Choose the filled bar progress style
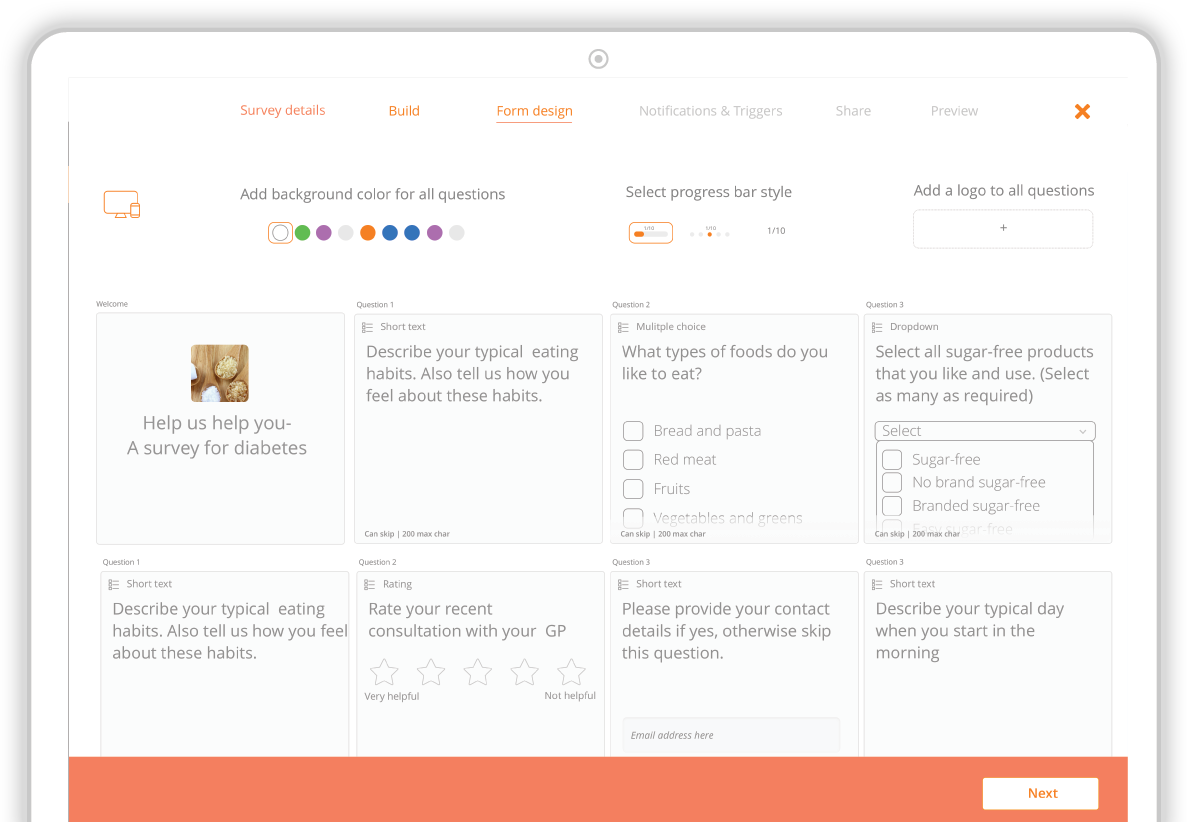The width and height of the screenshot is (1187, 822). [651, 232]
